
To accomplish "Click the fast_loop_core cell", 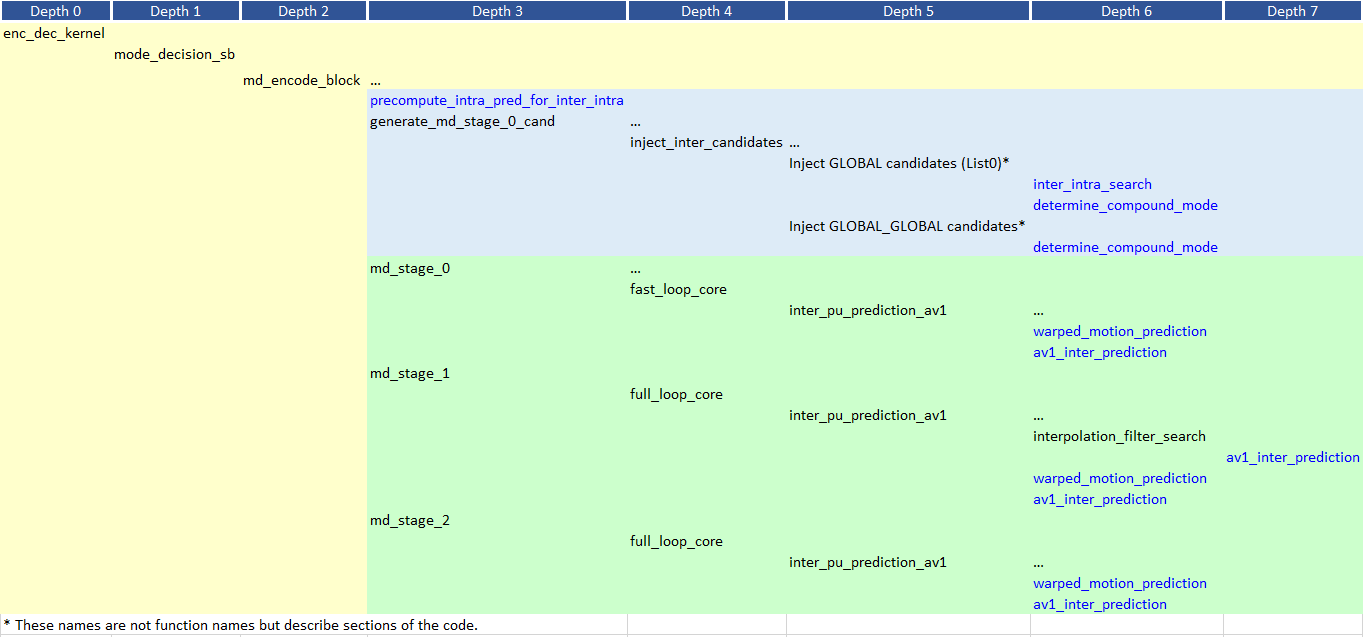I will [x=678, y=289].
